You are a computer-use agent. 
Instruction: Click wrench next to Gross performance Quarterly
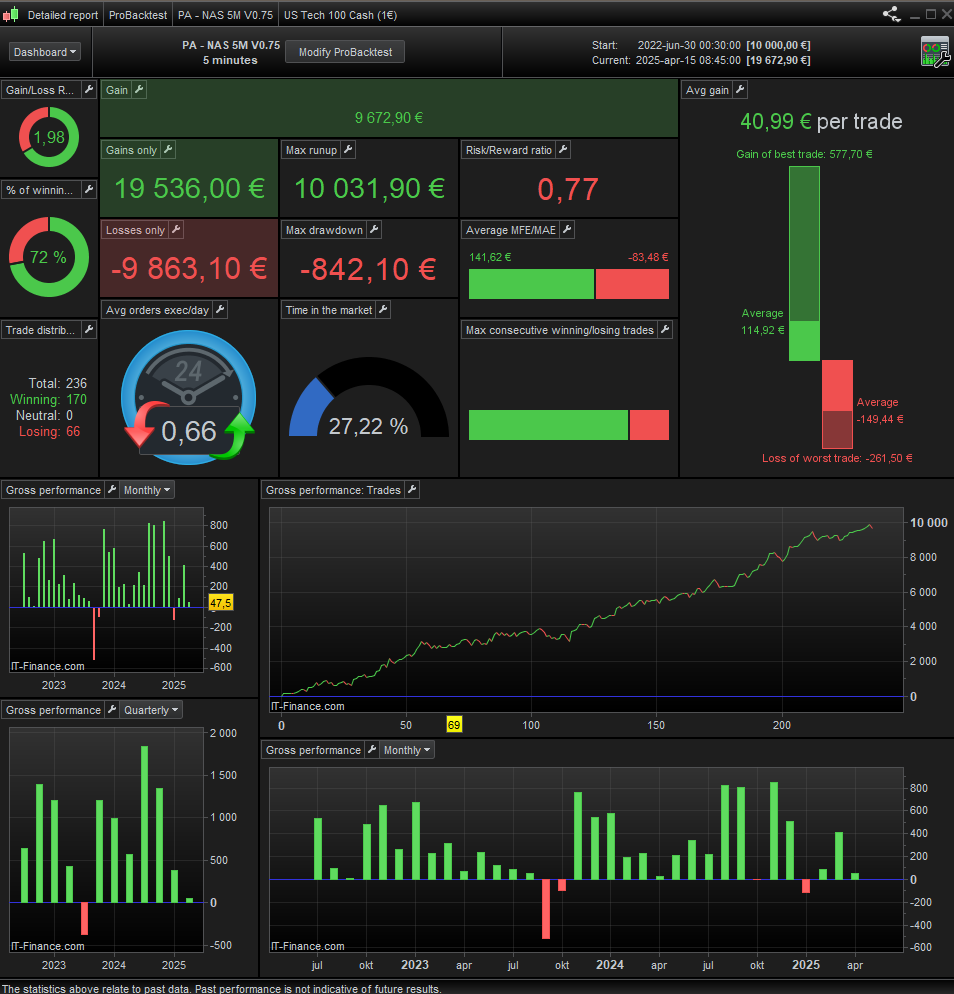click(x=112, y=709)
